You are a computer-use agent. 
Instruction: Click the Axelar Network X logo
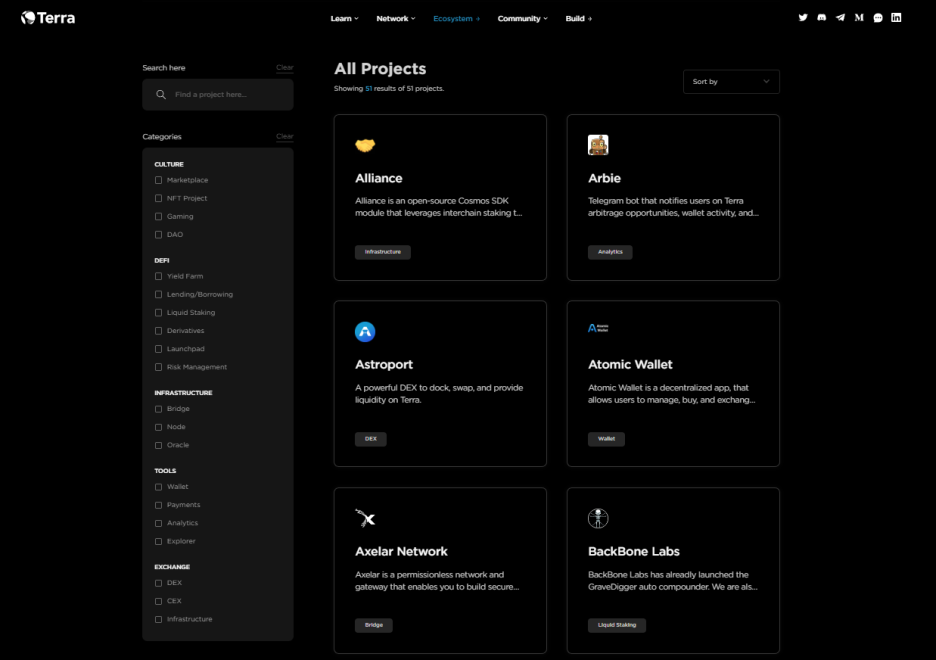click(x=365, y=518)
